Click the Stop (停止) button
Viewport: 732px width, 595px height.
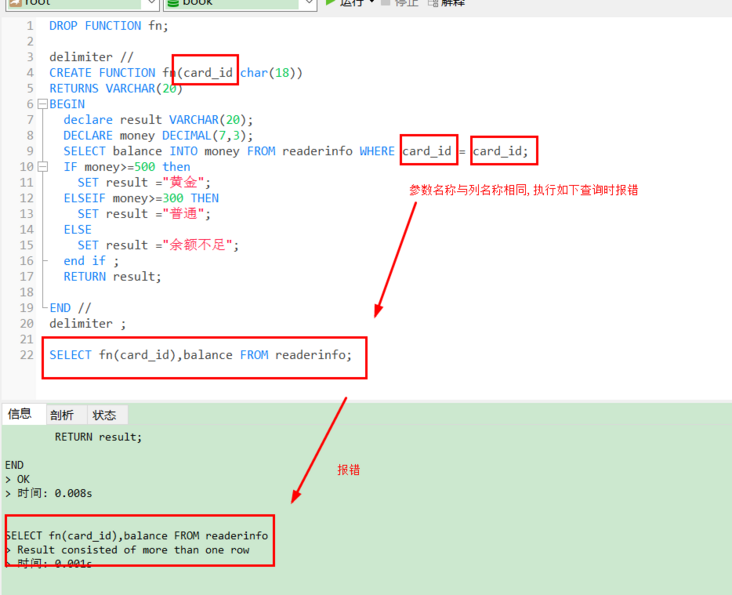pyautogui.click(x=400, y=3)
